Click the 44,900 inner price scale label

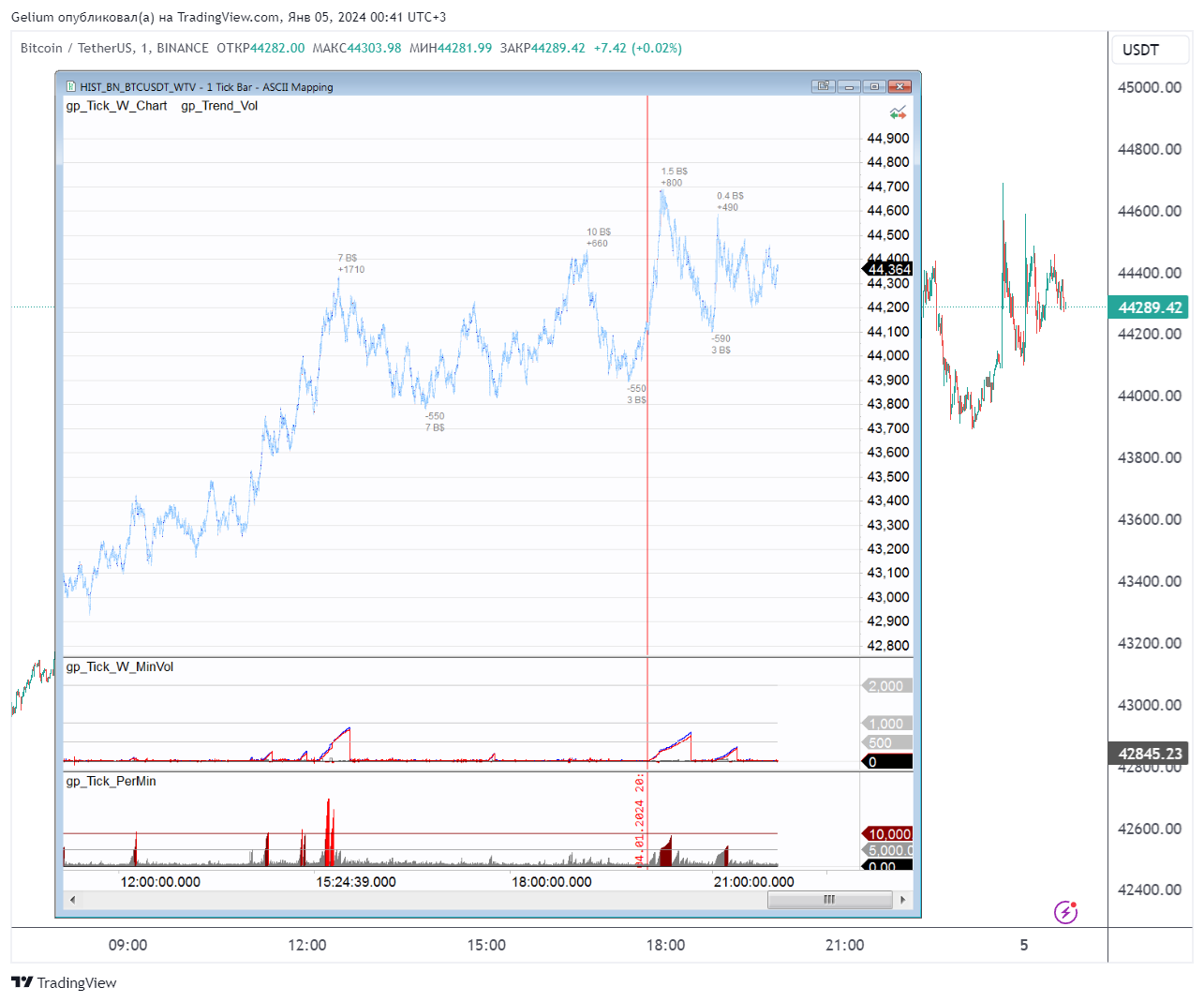coord(888,139)
